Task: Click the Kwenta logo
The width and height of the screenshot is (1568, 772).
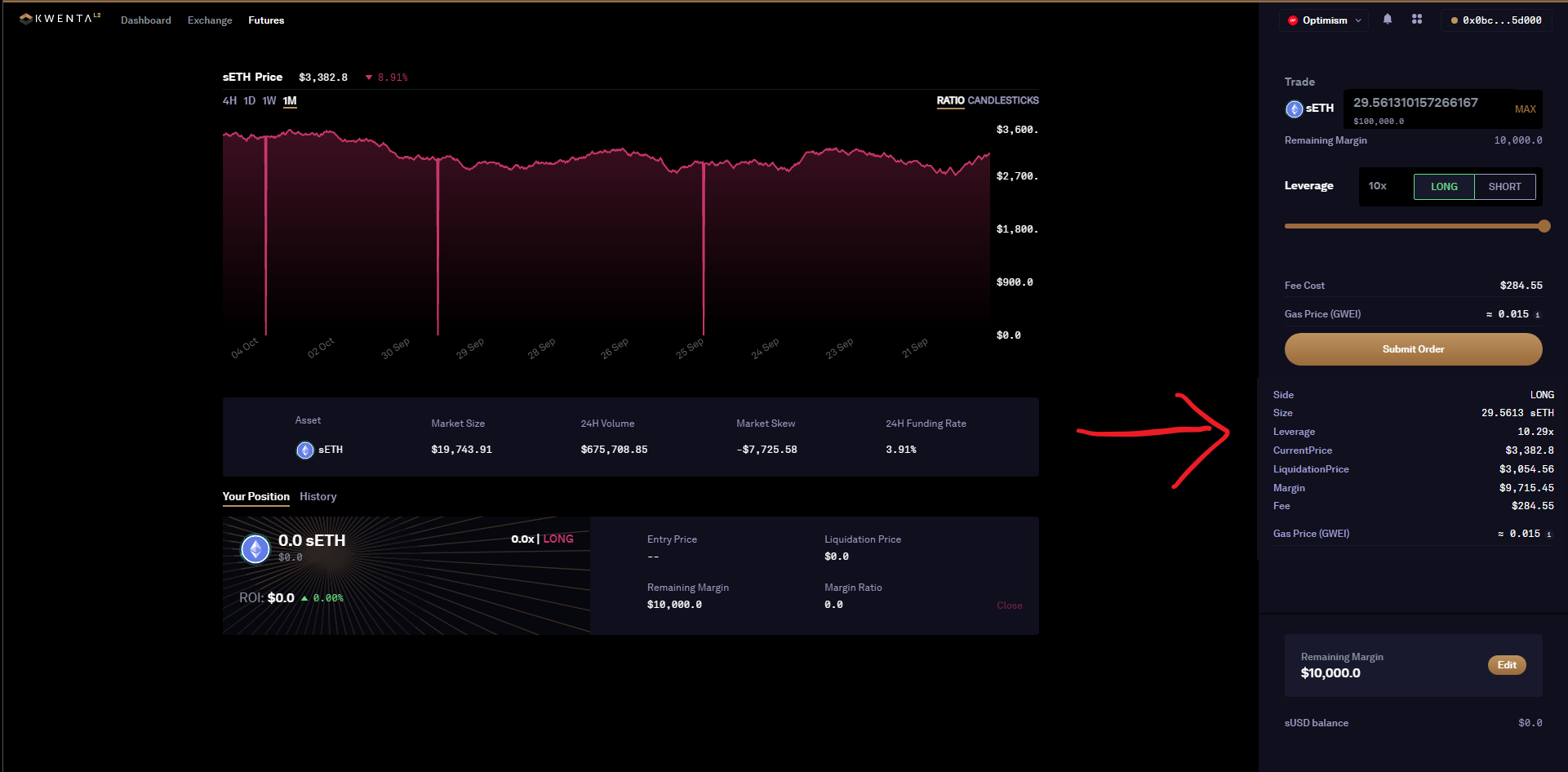Action: [x=60, y=18]
